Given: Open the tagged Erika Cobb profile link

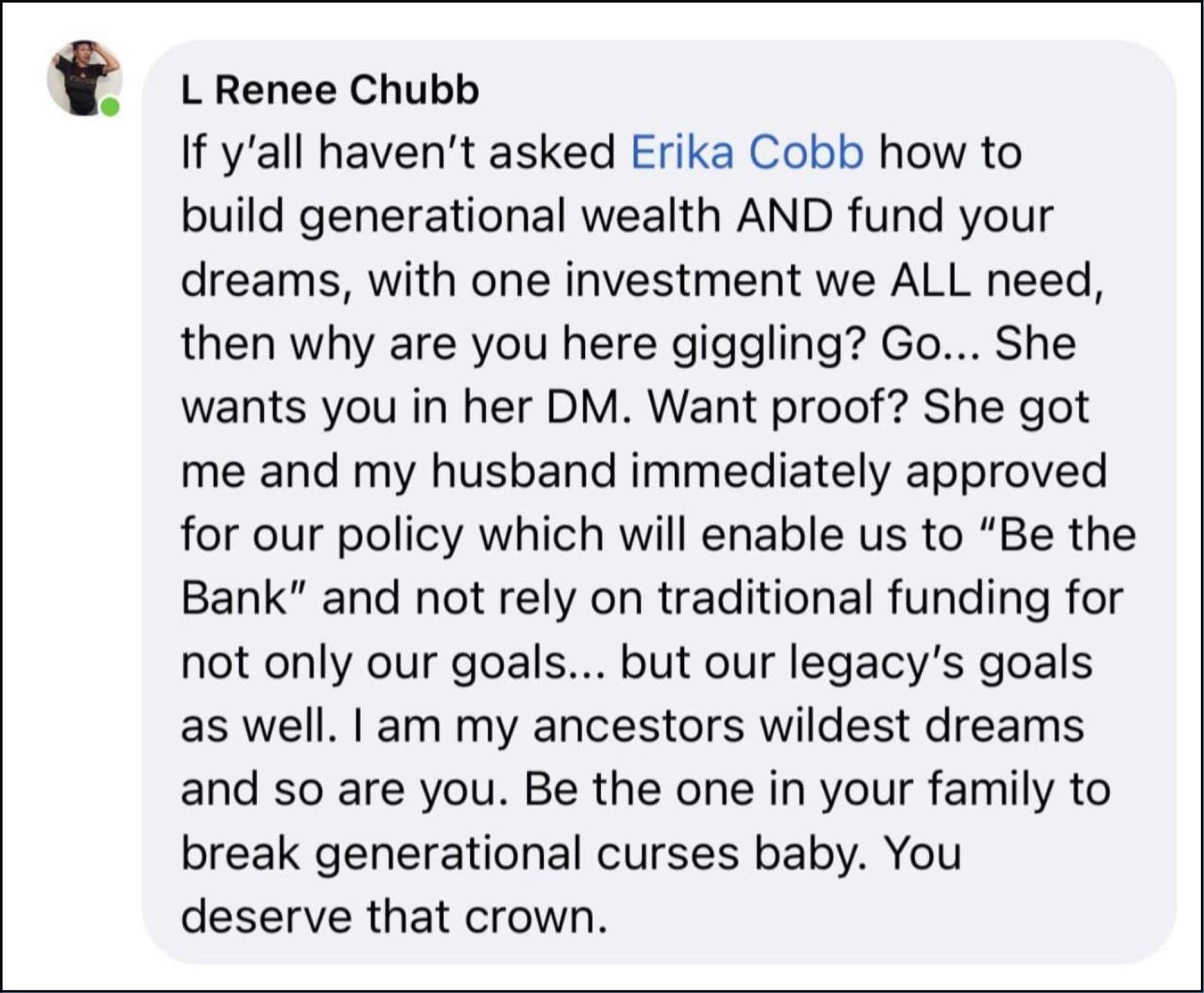Looking at the screenshot, I should click(x=747, y=152).
